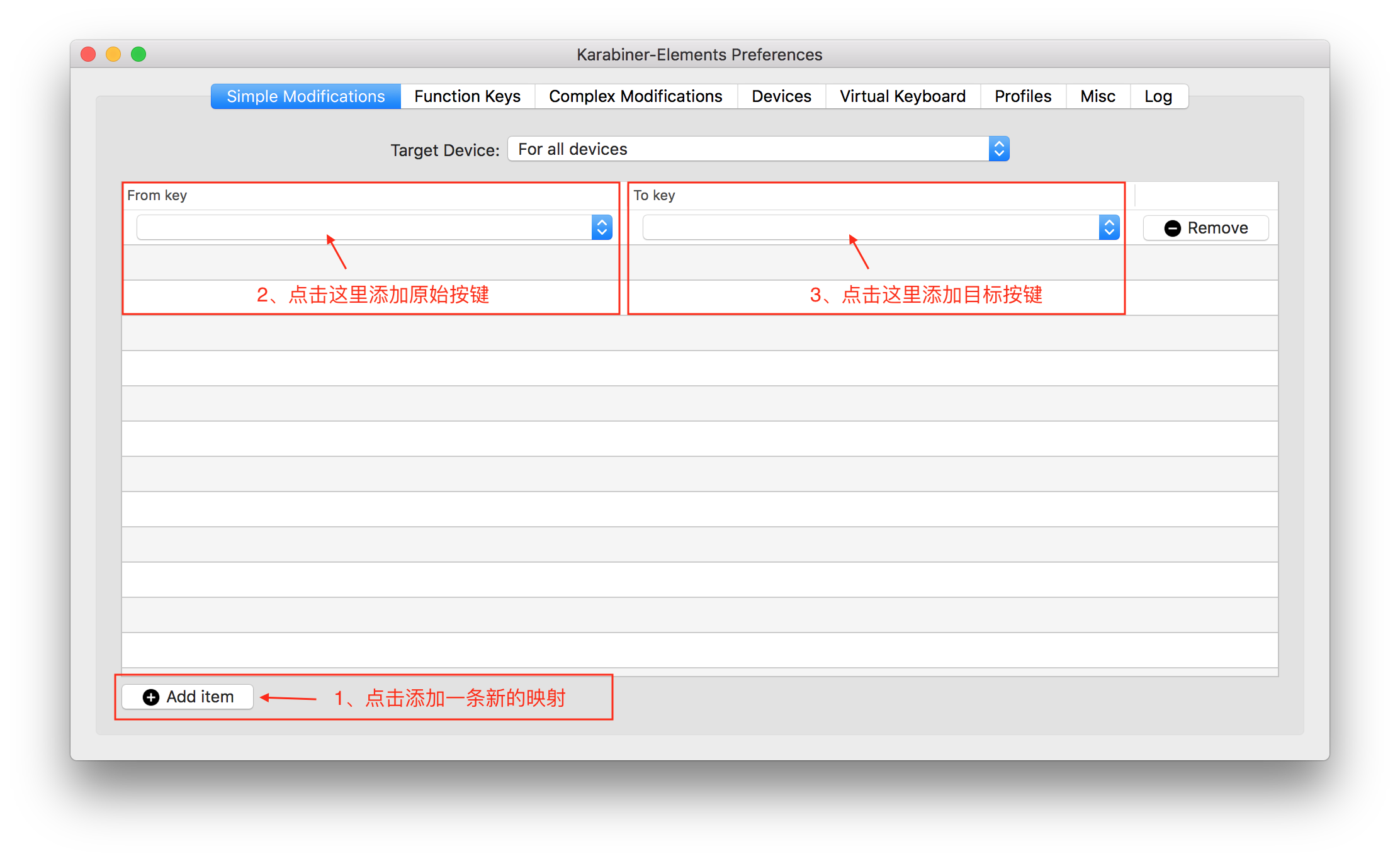The width and height of the screenshot is (1400, 861).
Task: Switch to the Function Keys tab
Action: point(467,96)
